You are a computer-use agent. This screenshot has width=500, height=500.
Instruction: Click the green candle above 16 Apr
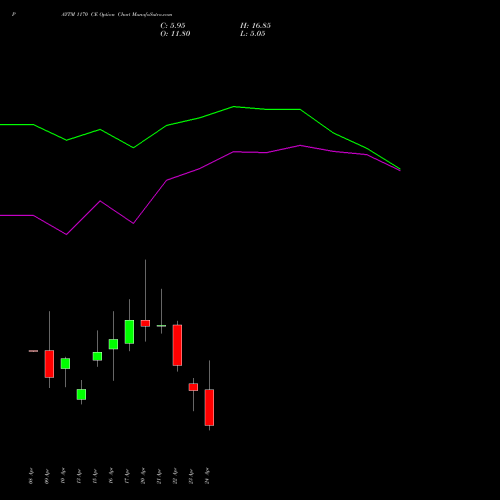tap(113, 344)
